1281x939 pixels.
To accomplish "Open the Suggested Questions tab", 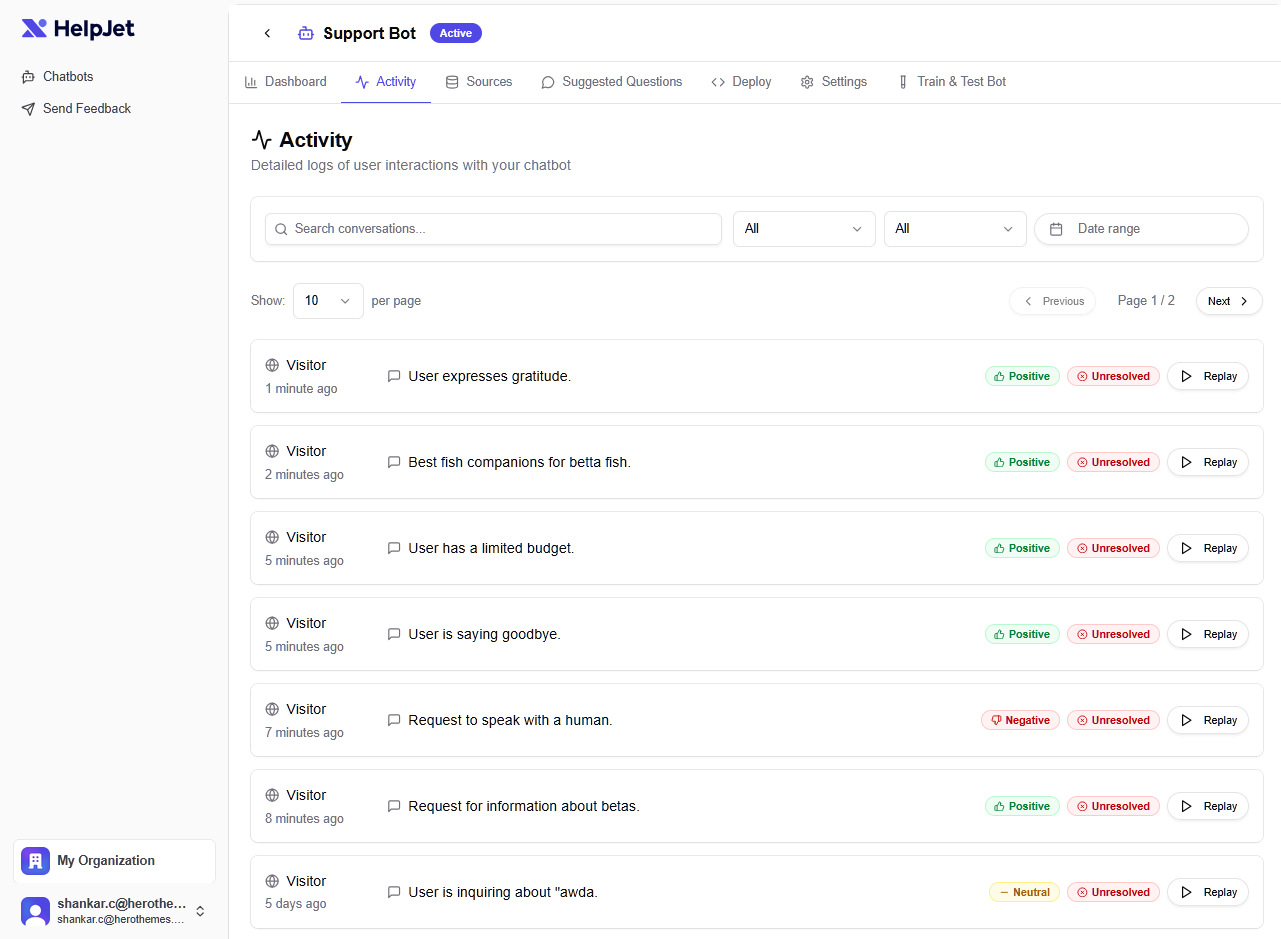I will (611, 82).
